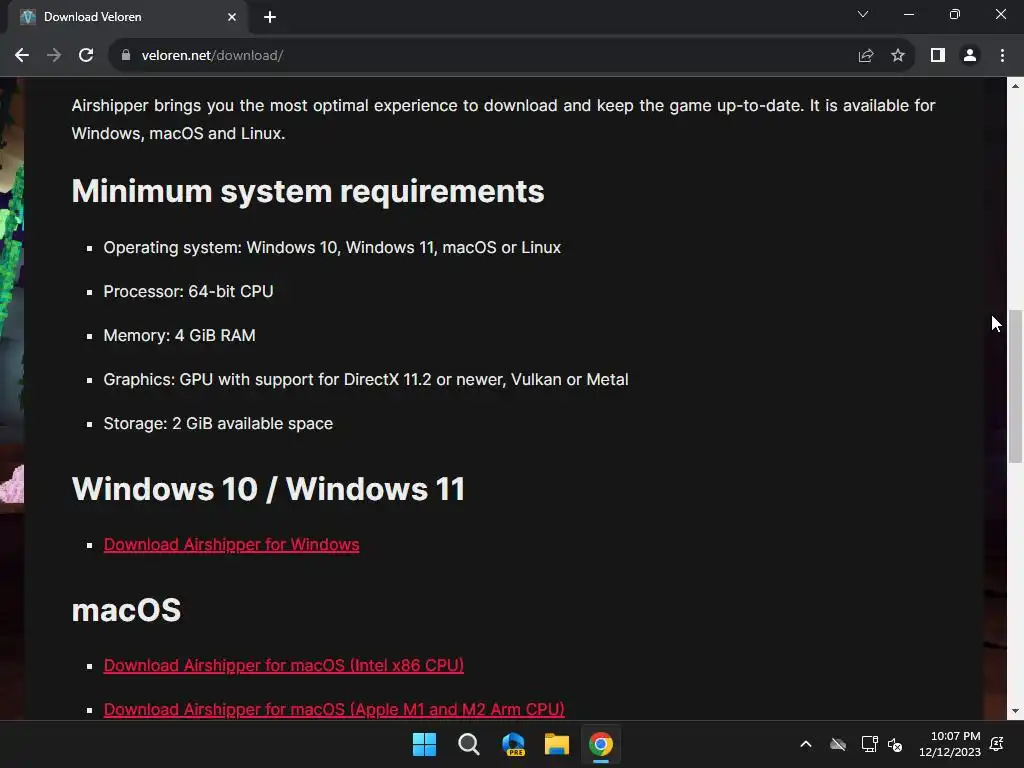The width and height of the screenshot is (1024, 768).
Task: Go back to the previous page
Action: [22, 56]
